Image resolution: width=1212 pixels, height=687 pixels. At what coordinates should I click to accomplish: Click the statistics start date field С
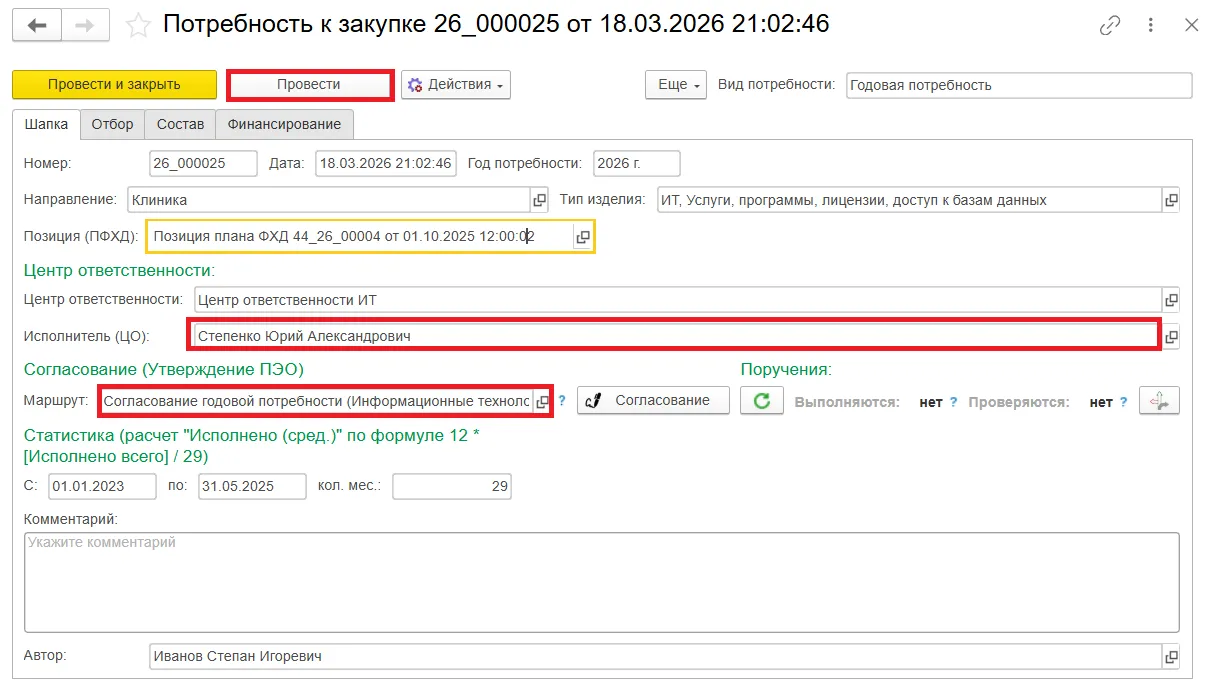103,486
